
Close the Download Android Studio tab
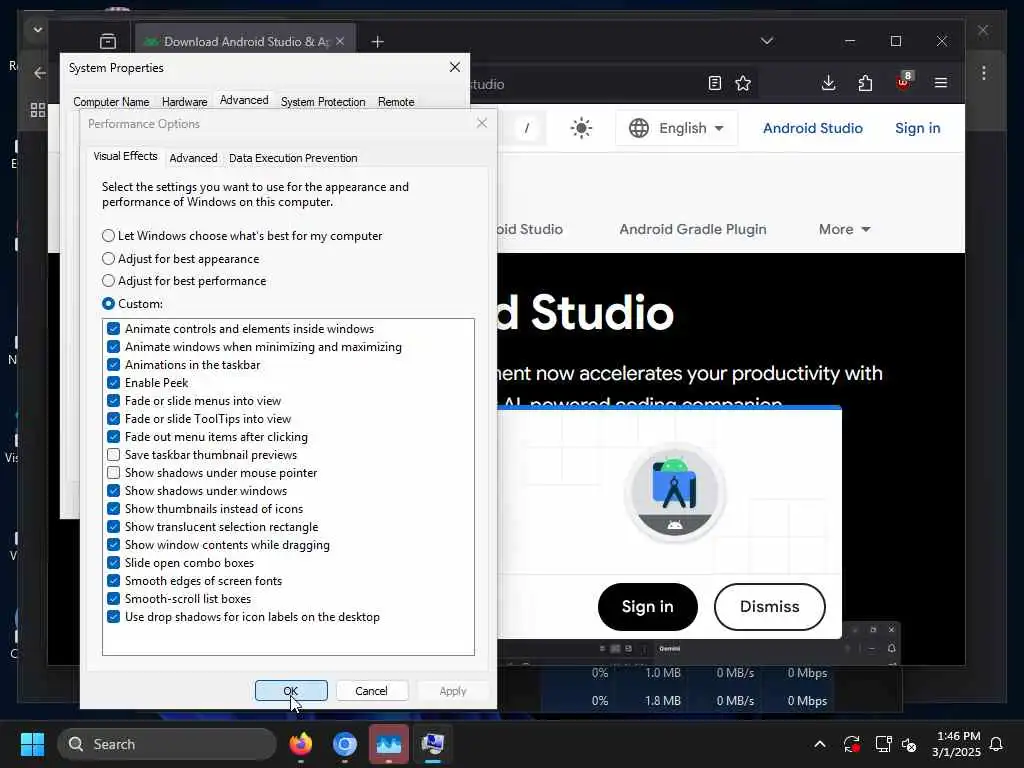point(340,42)
